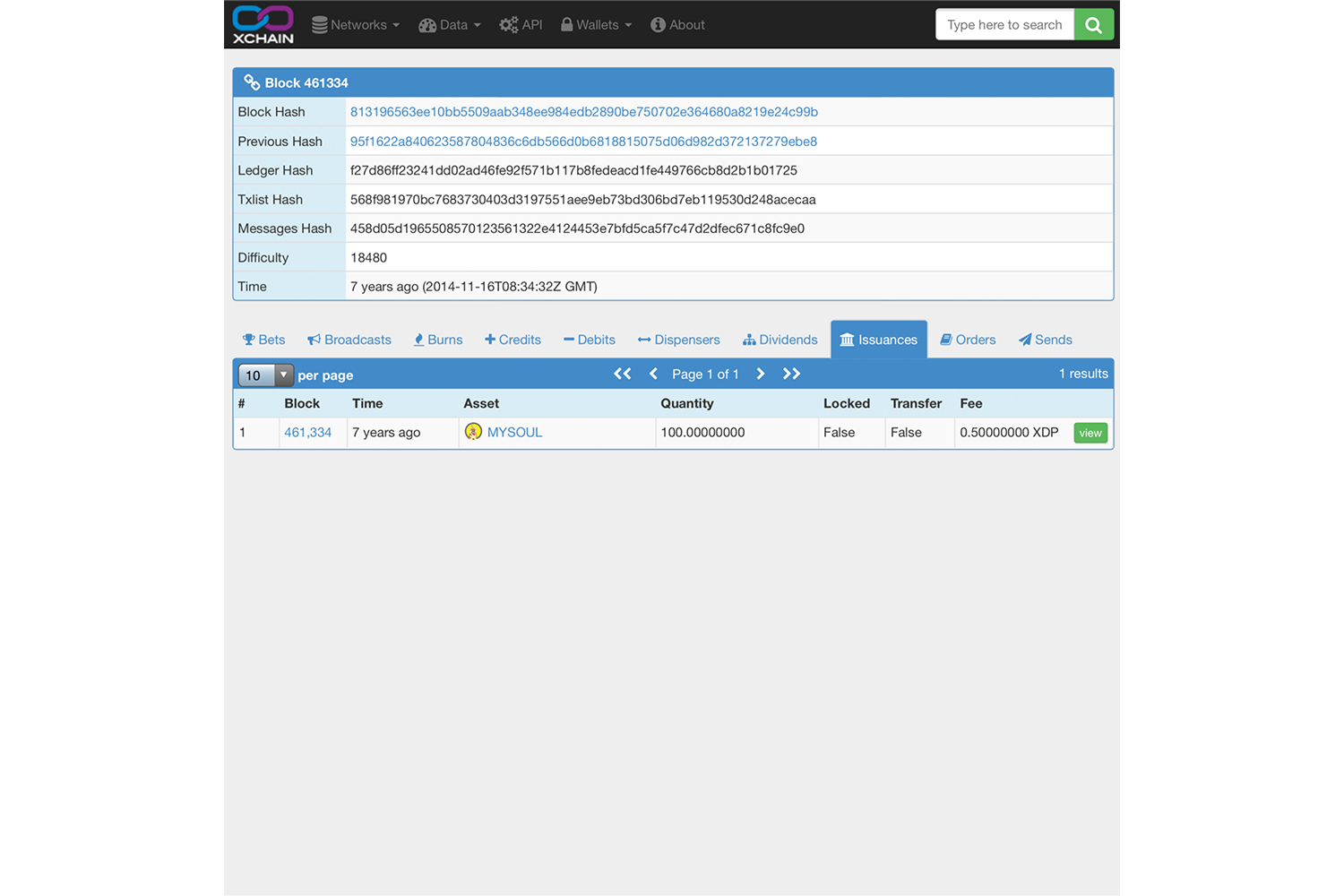Click the XCHAIN logo

pyautogui.click(x=263, y=24)
